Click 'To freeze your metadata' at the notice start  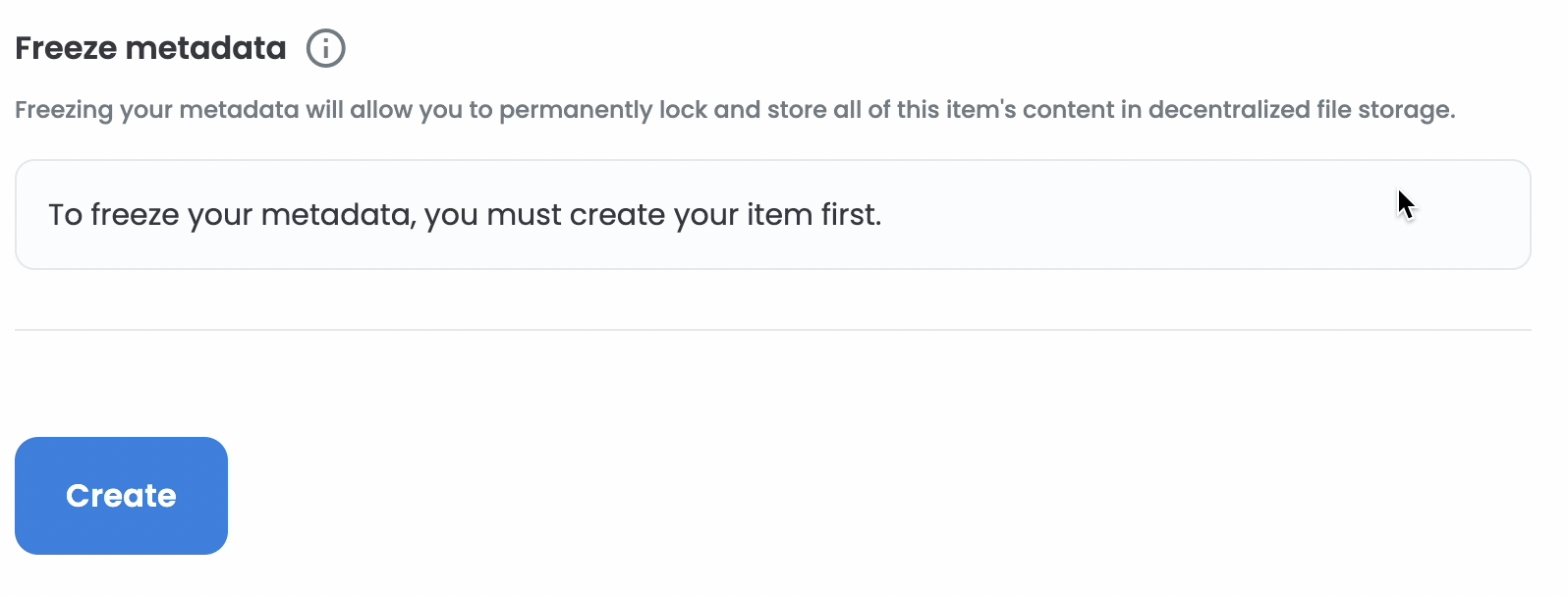pos(232,215)
